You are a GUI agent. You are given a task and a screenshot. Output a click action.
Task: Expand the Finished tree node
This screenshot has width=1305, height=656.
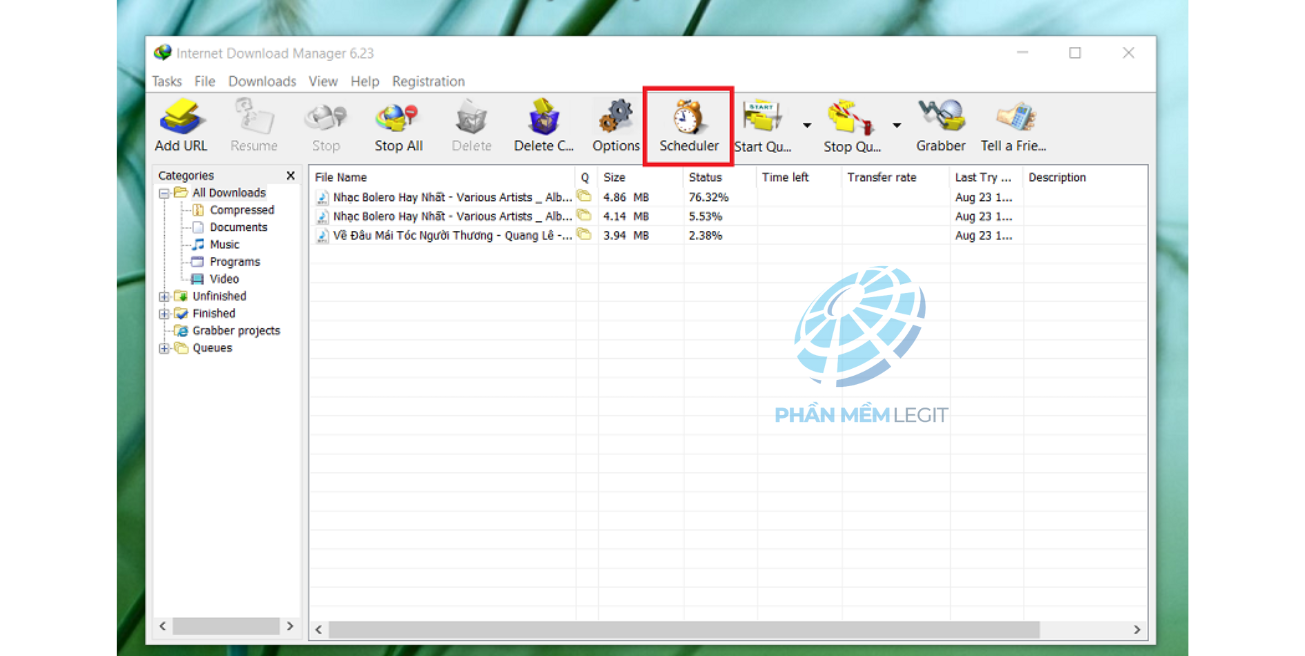pyautogui.click(x=164, y=314)
